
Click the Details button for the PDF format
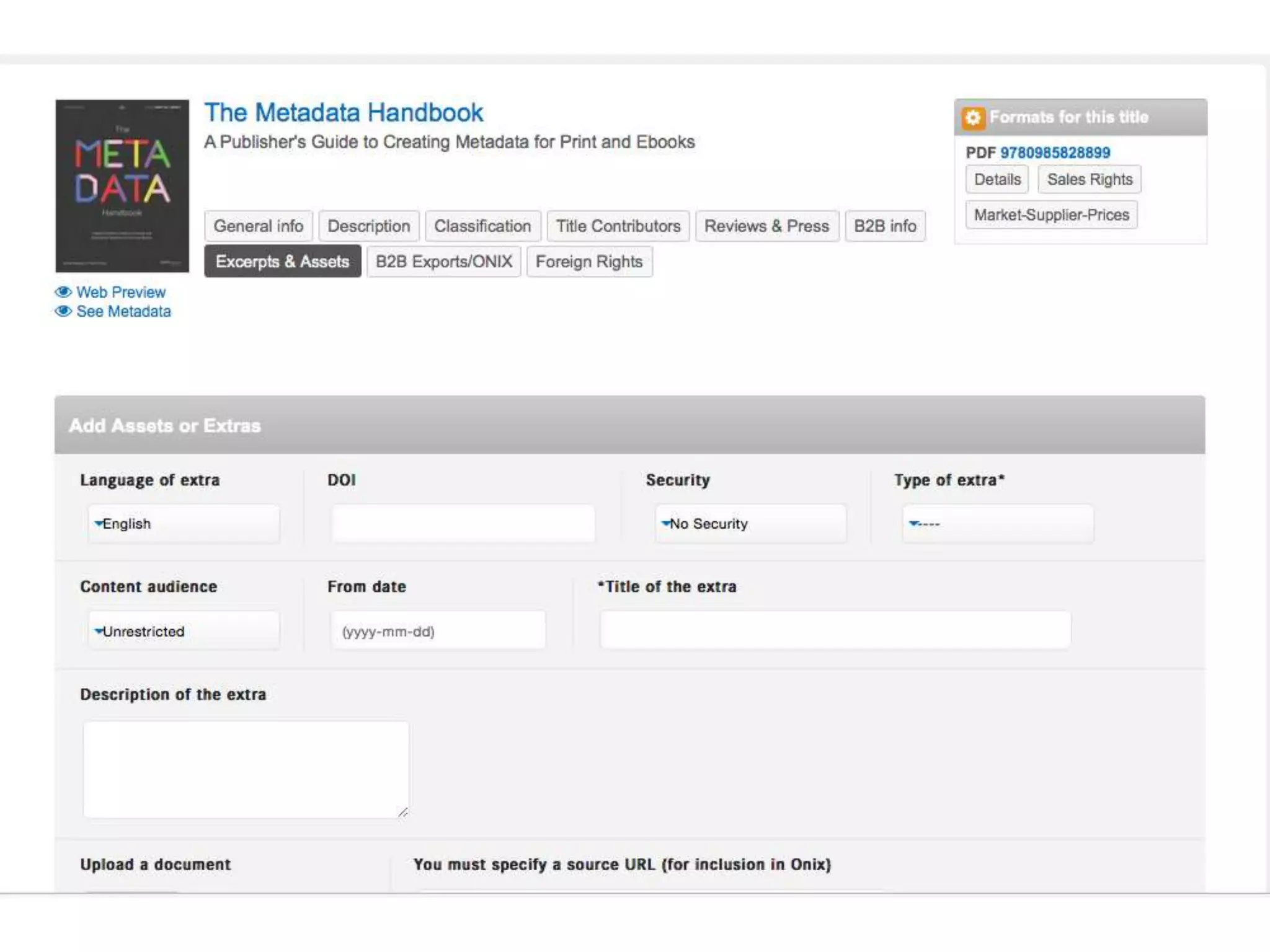coord(997,180)
